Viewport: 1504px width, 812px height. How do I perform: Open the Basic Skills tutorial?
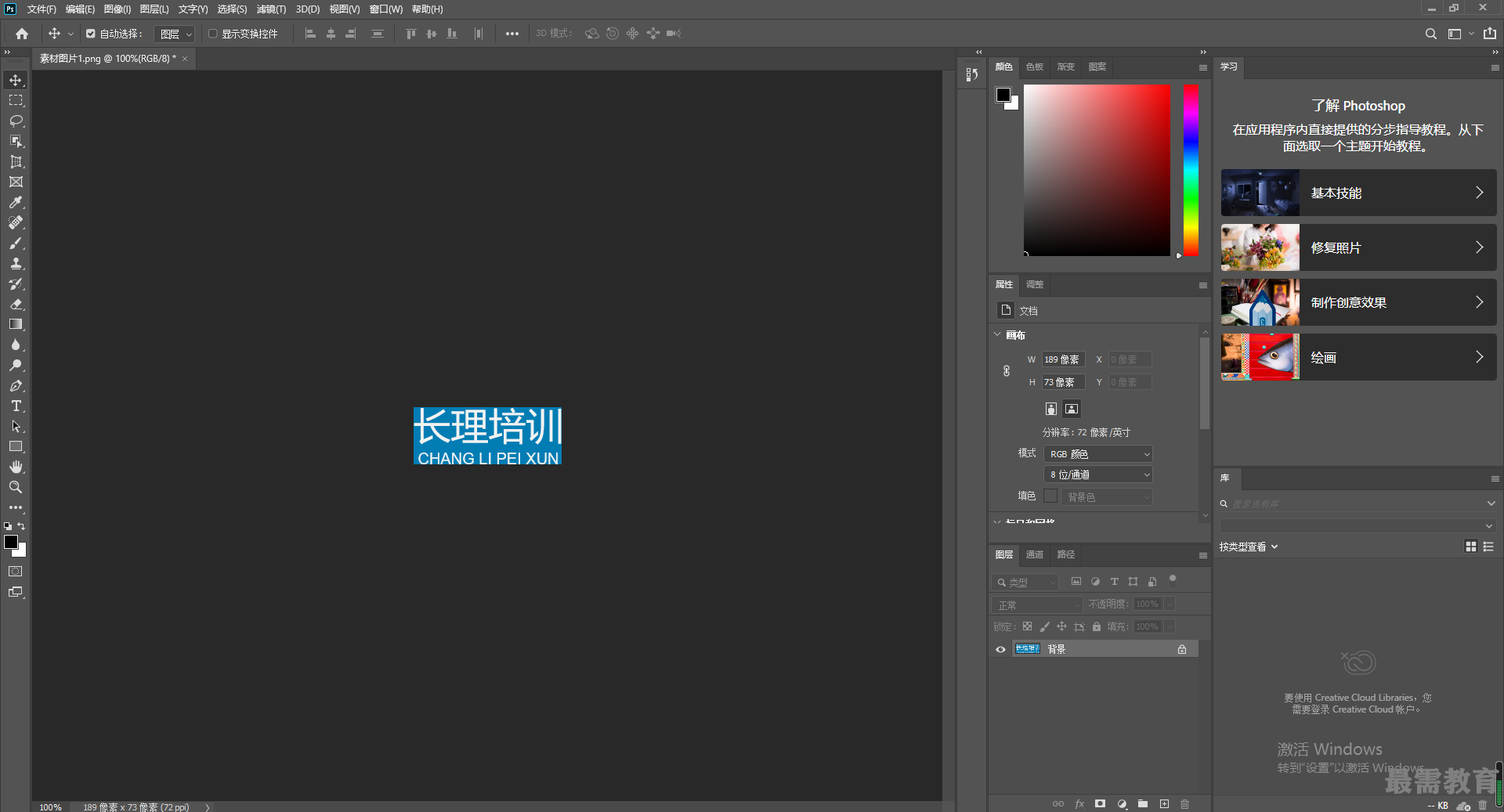click(1358, 193)
